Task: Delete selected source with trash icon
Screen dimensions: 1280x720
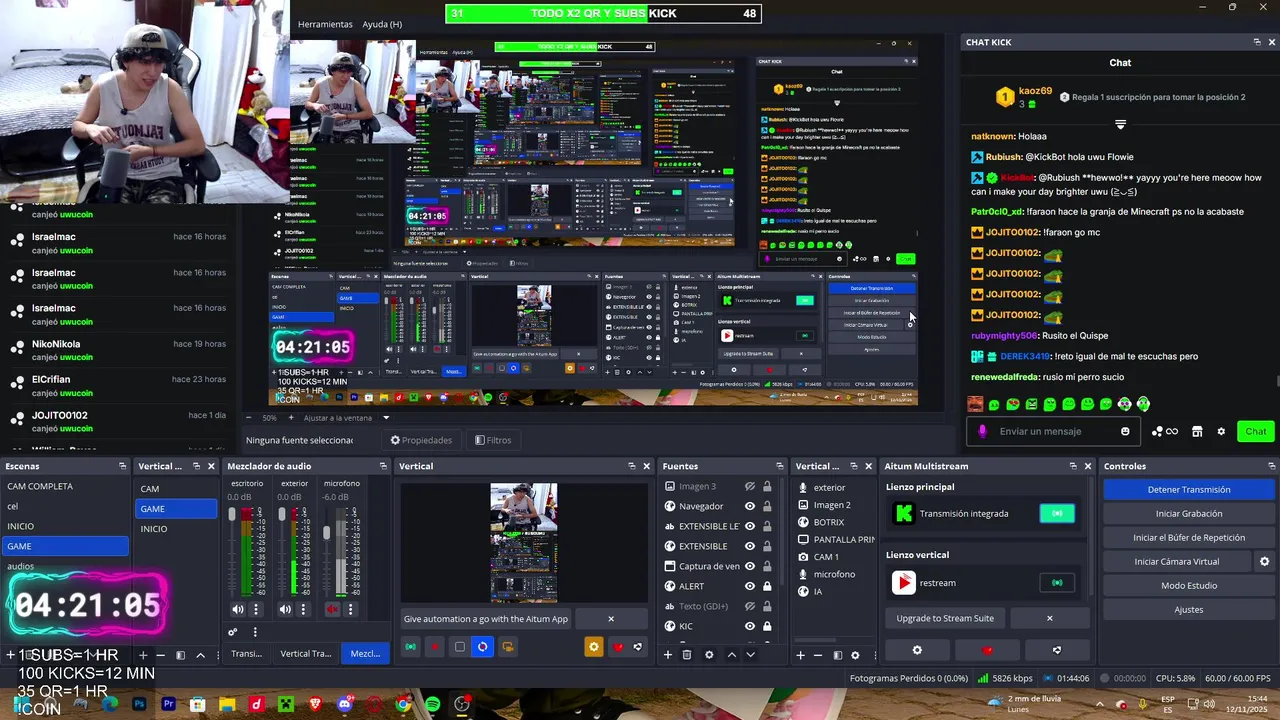Action: click(687, 655)
